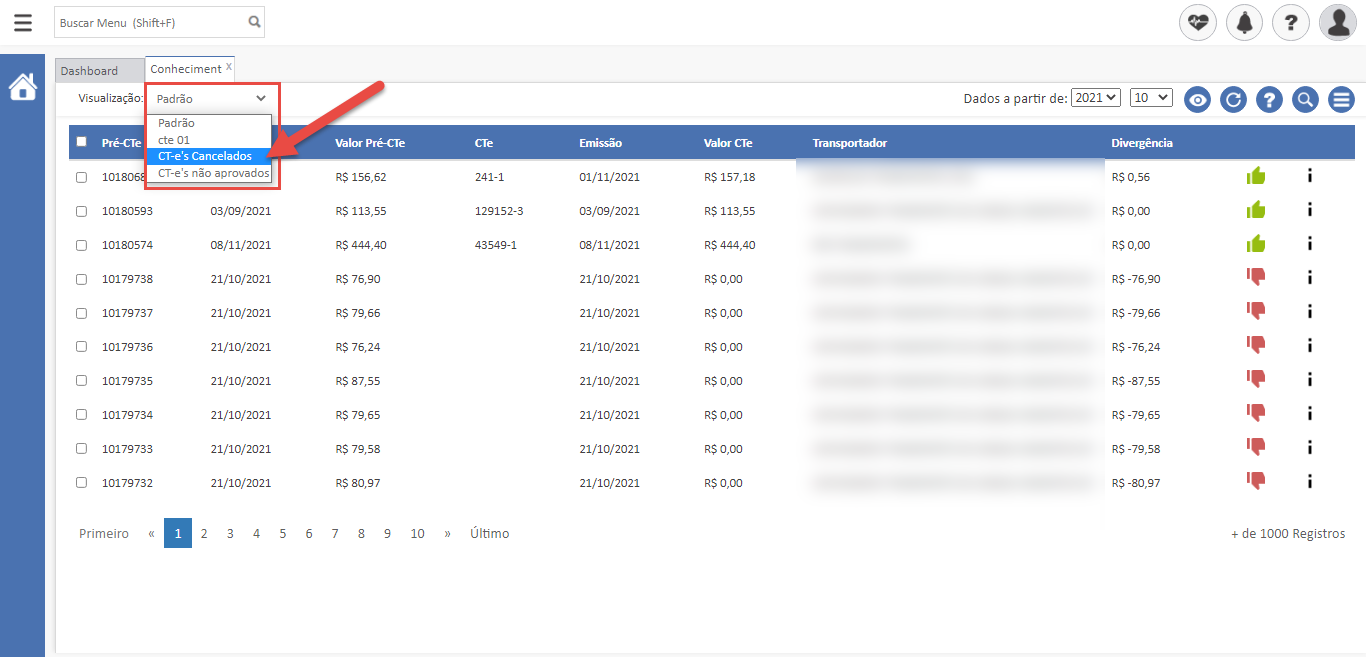Open the system health heartbeat icon
Viewport: 1366px width, 657px height.
[1198, 22]
